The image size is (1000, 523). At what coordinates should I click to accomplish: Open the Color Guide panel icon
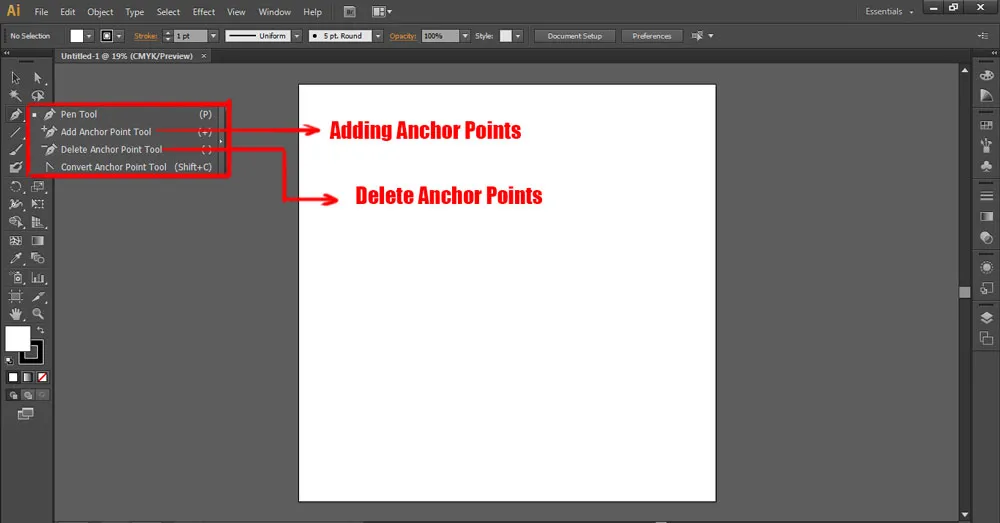986,96
